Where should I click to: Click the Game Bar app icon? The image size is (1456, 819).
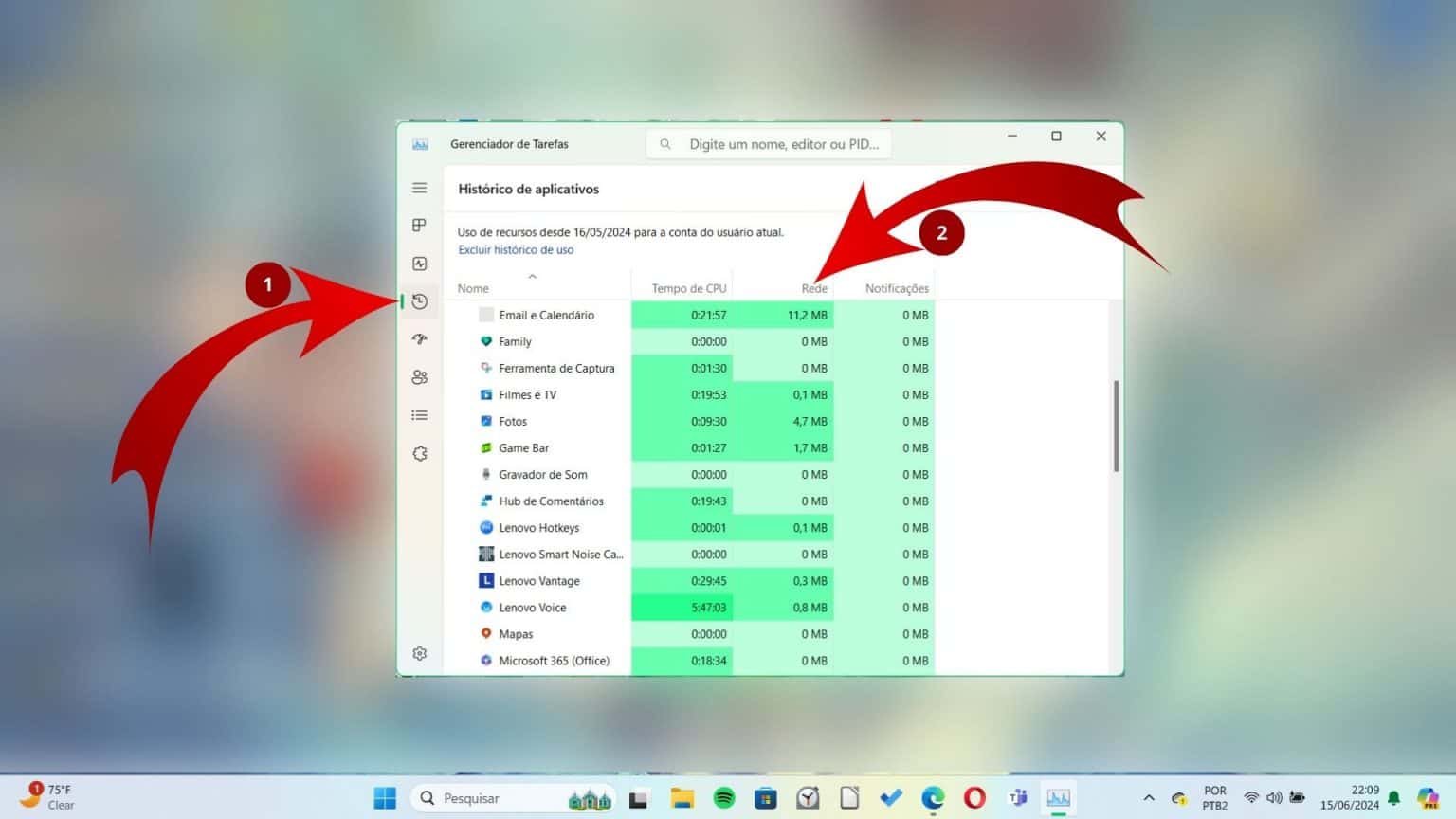pyautogui.click(x=486, y=447)
